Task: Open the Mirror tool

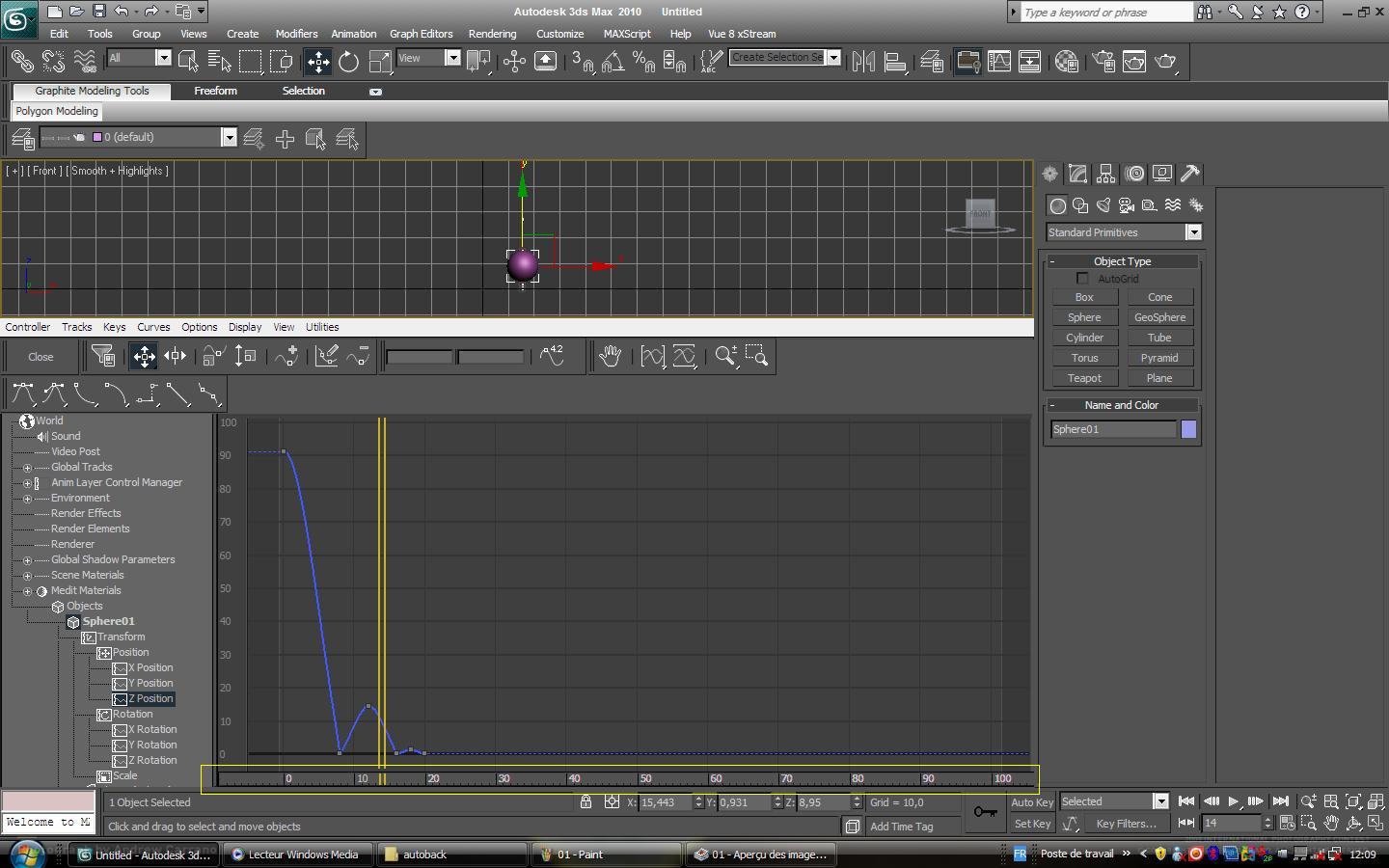Action: point(863,62)
